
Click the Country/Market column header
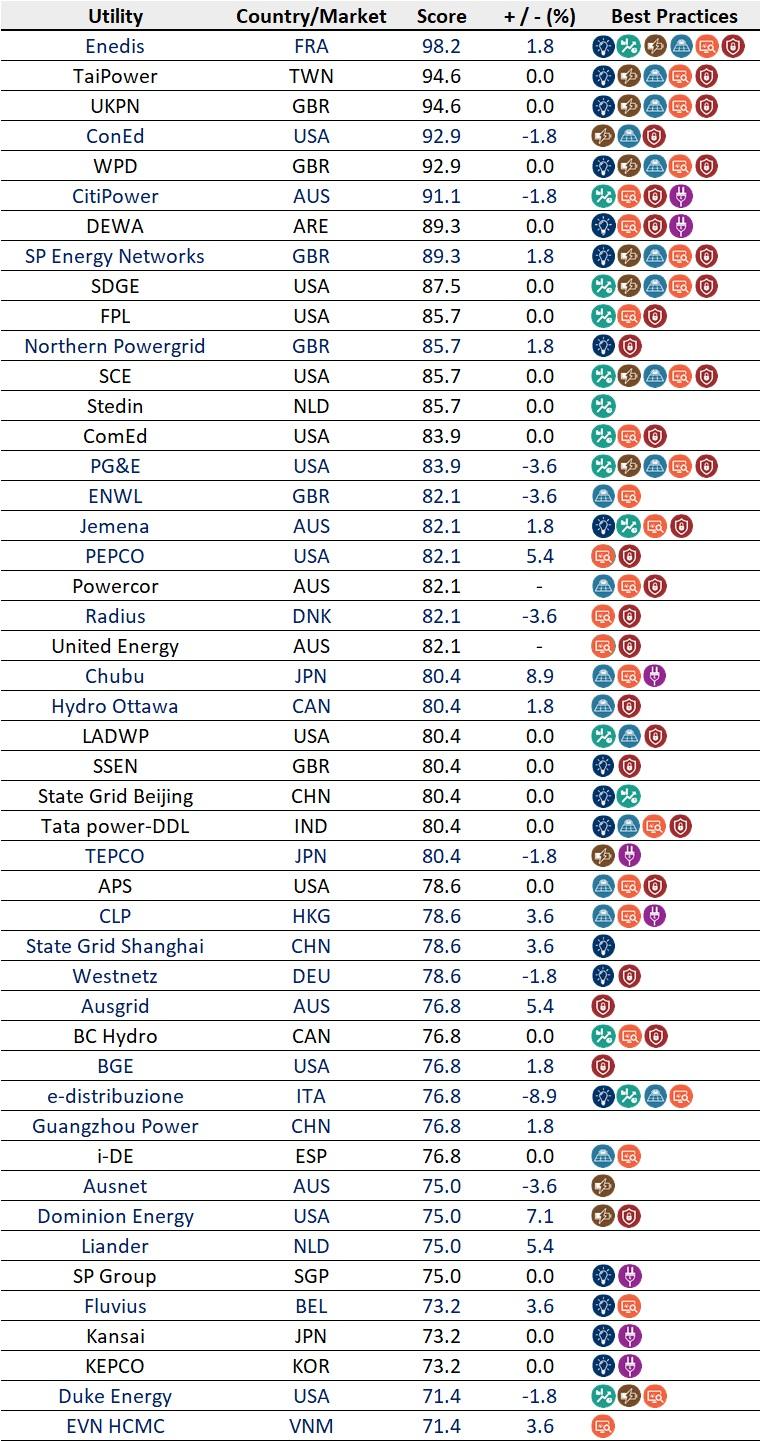coord(310,16)
